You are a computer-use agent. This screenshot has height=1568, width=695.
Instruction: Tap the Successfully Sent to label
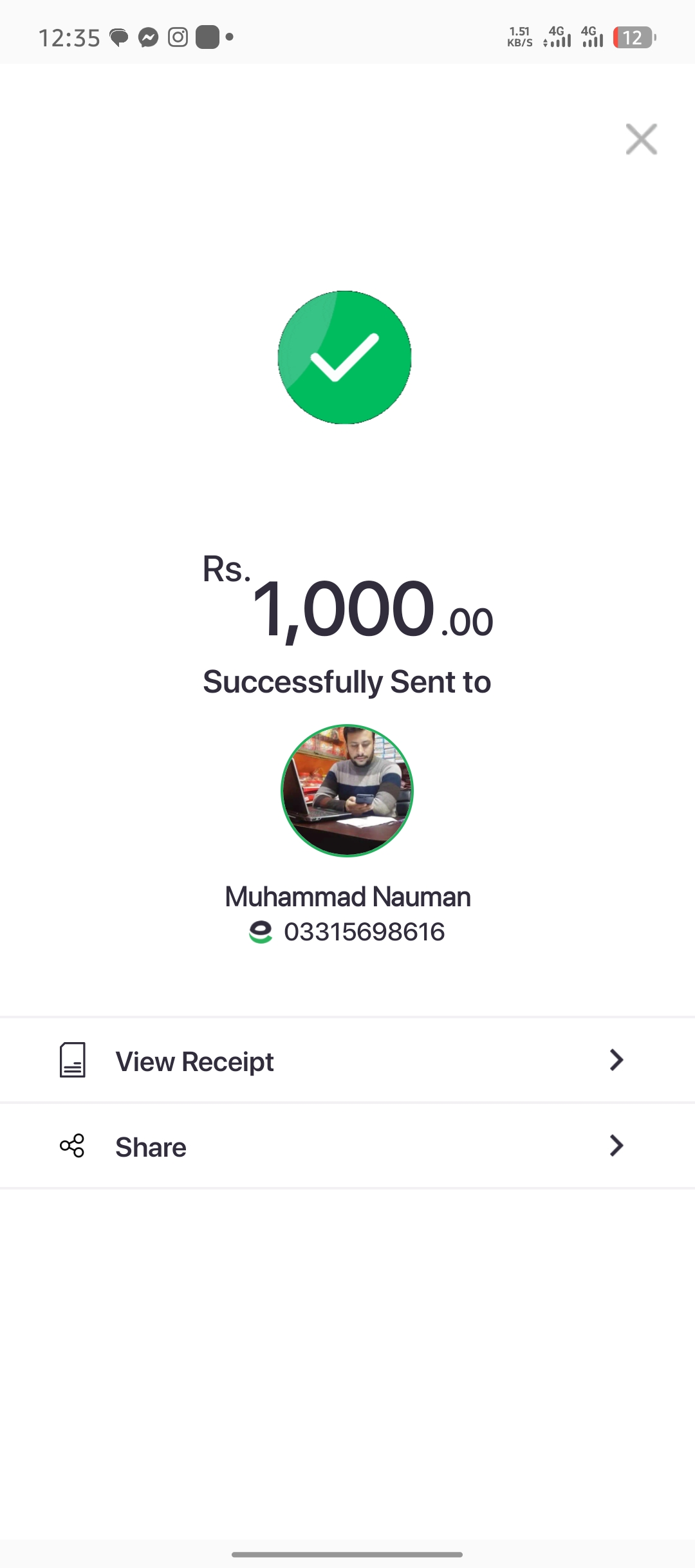point(347,682)
